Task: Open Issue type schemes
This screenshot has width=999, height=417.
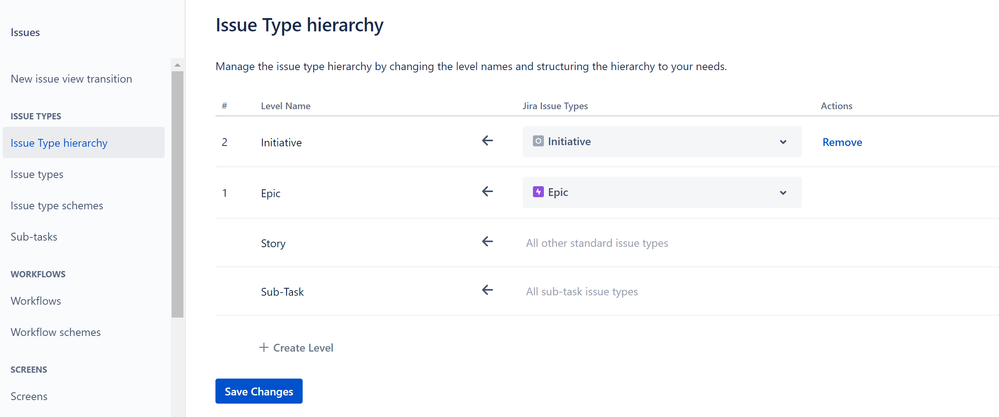Action: [57, 206]
